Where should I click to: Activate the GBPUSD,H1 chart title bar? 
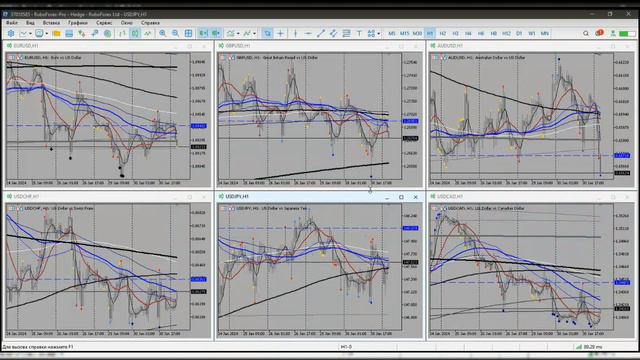[319, 46]
